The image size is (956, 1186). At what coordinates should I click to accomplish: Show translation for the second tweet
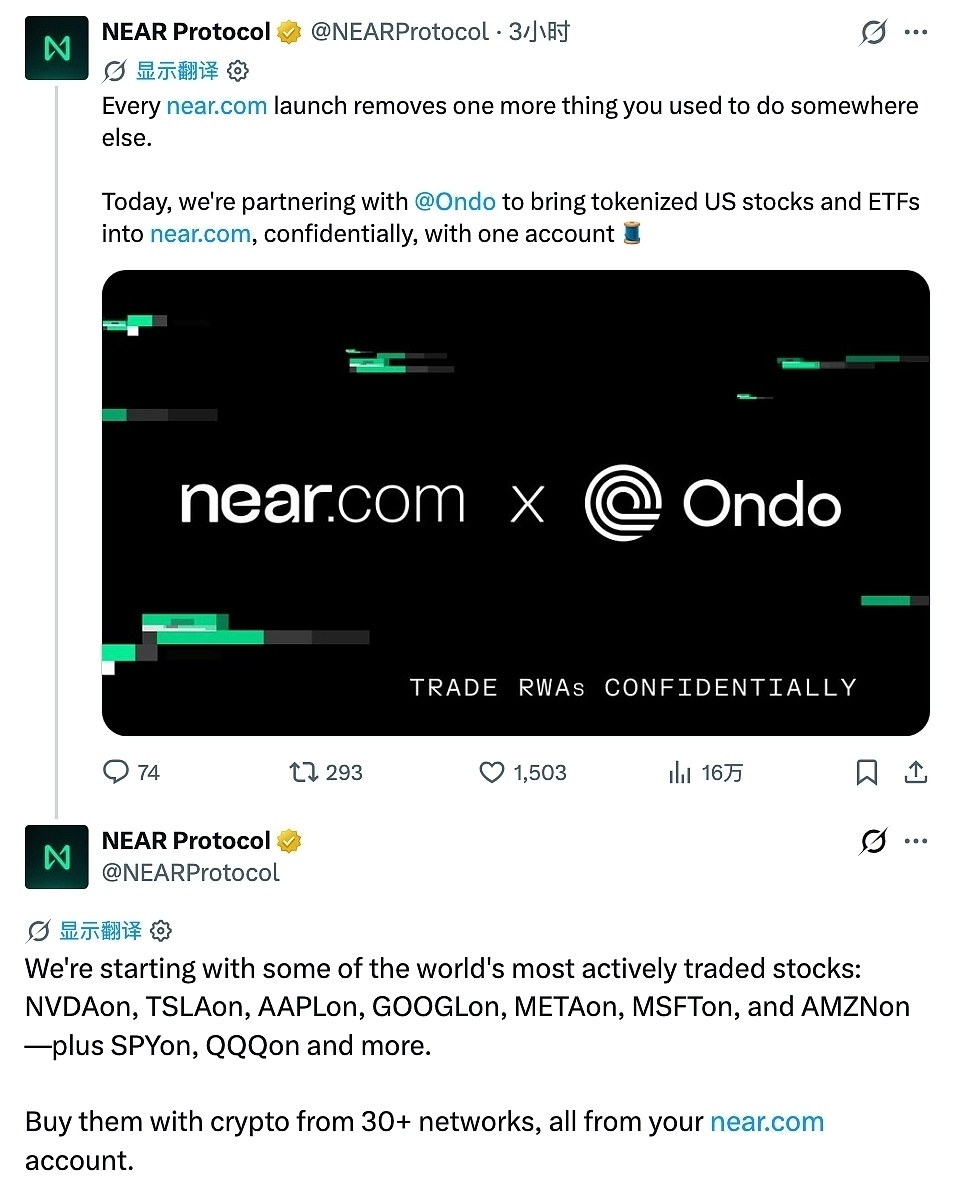(x=100, y=930)
